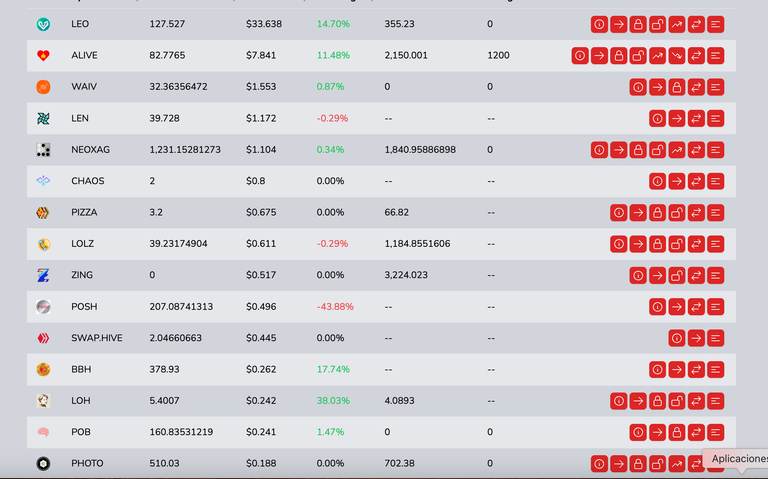Click the undelegate trend-down icon for ALIVE

pyautogui.click(x=676, y=55)
